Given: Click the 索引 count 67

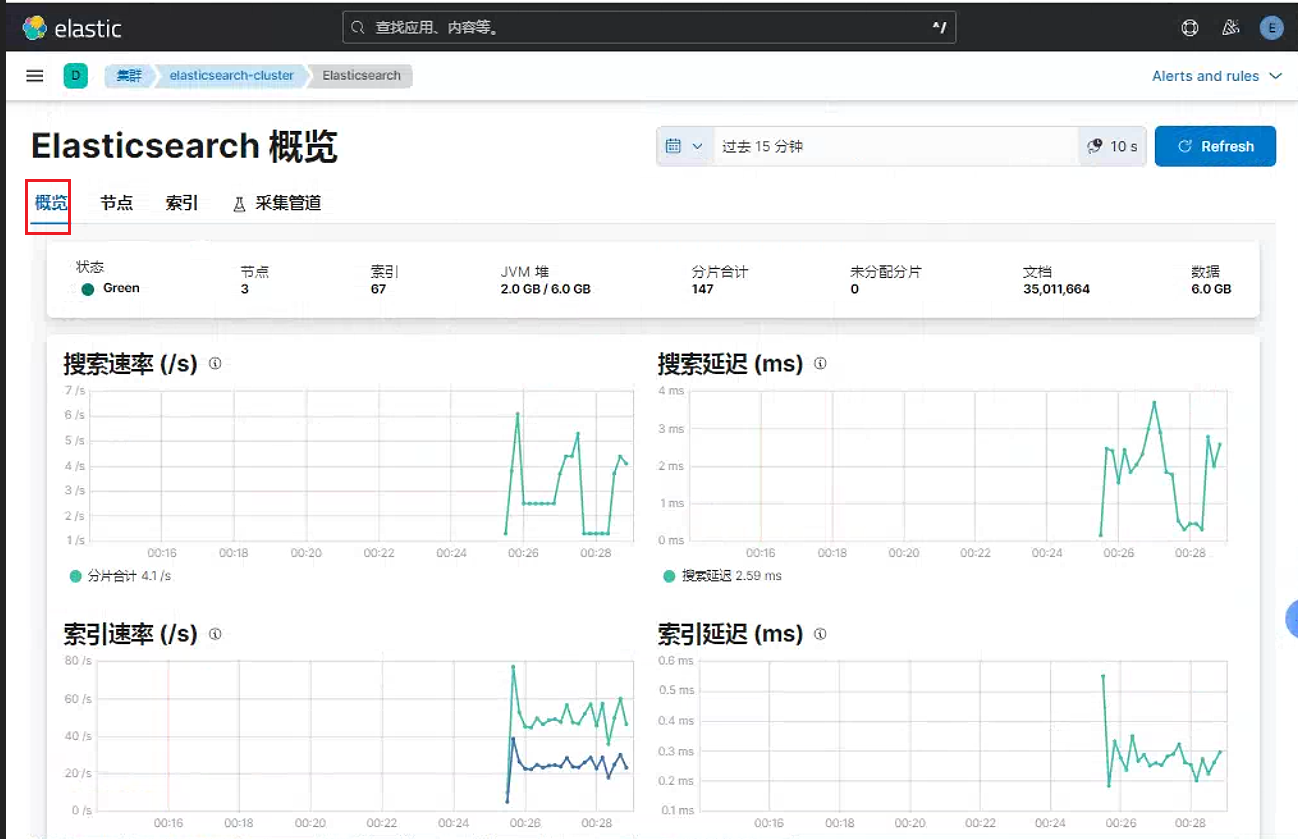Looking at the screenshot, I should [x=378, y=289].
